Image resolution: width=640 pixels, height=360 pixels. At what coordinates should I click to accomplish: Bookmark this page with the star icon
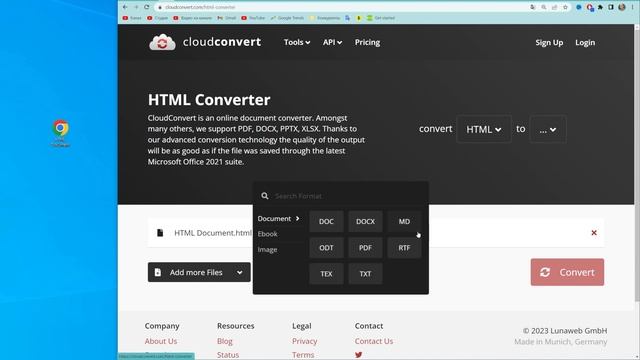565,7
